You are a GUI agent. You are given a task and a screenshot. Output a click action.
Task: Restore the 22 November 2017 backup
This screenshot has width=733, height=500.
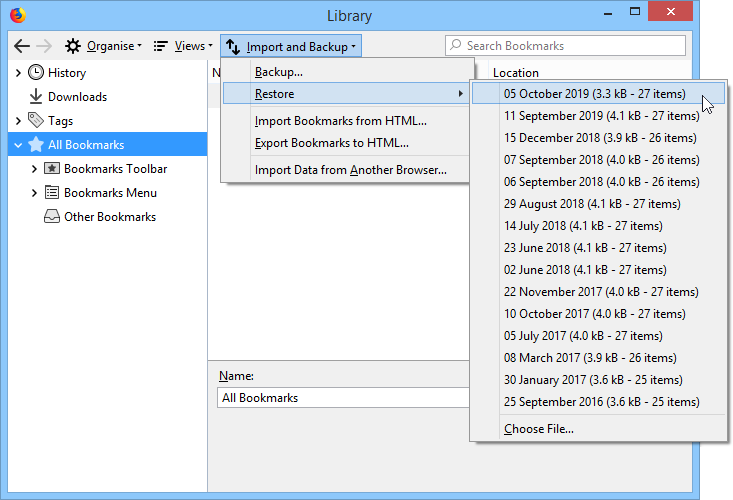click(x=598, y=291)
